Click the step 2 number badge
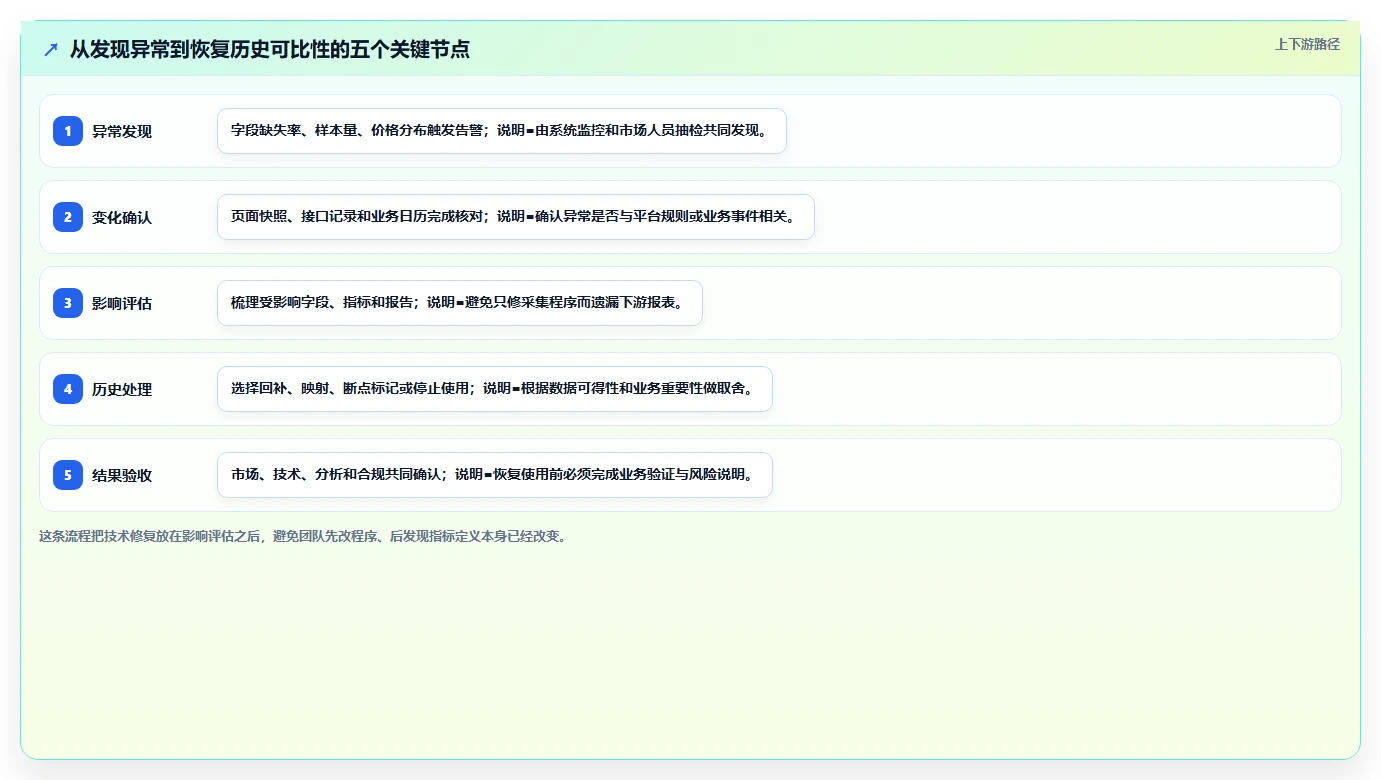The height and width of the screenshot is (780, 1381). click(x=68, y=217)
